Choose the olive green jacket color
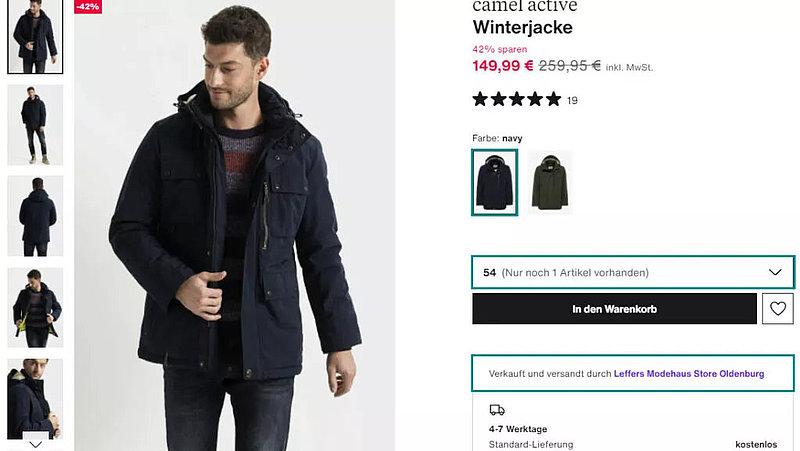 [x=550, y=182]
